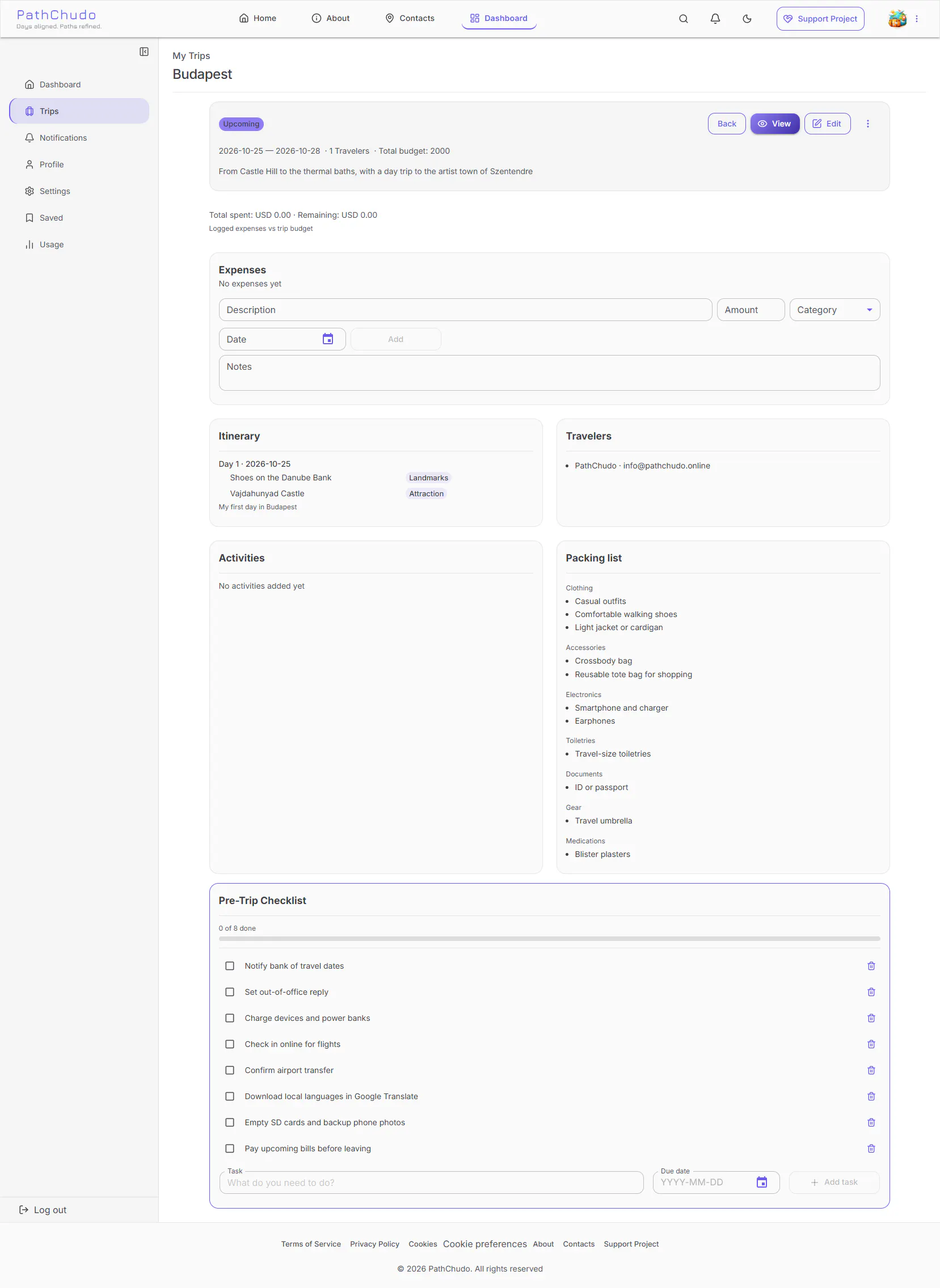Check Check in online for flights

[x=230, y=1045]
